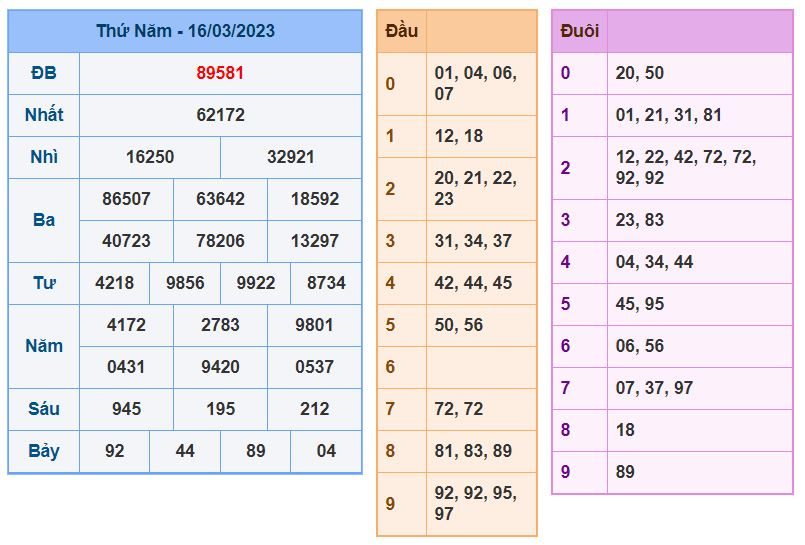Screen dimensions: 805x545
Task: Select first prize number 62172
Action: pos(220,114)
